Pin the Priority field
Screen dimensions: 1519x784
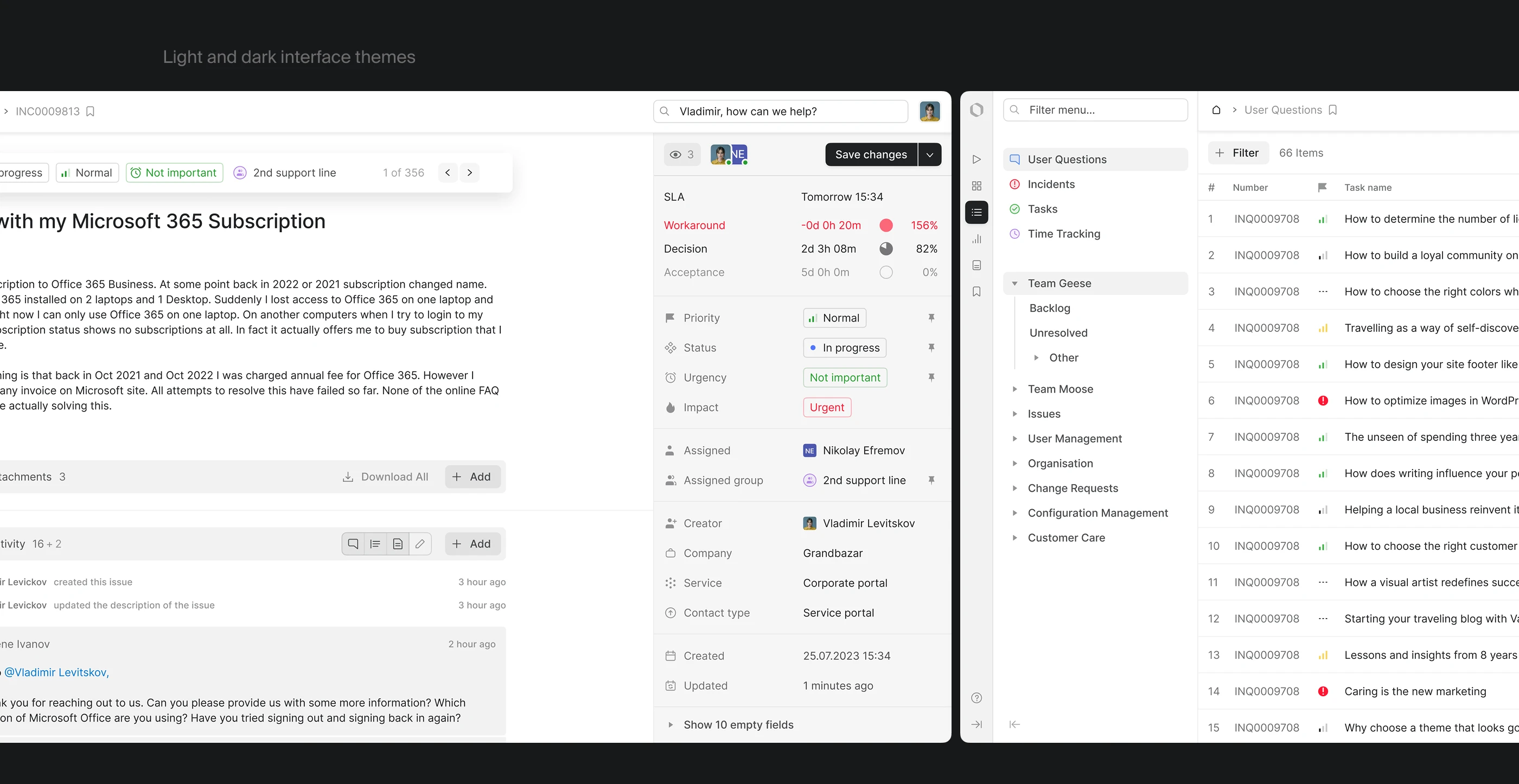point(931,317)
